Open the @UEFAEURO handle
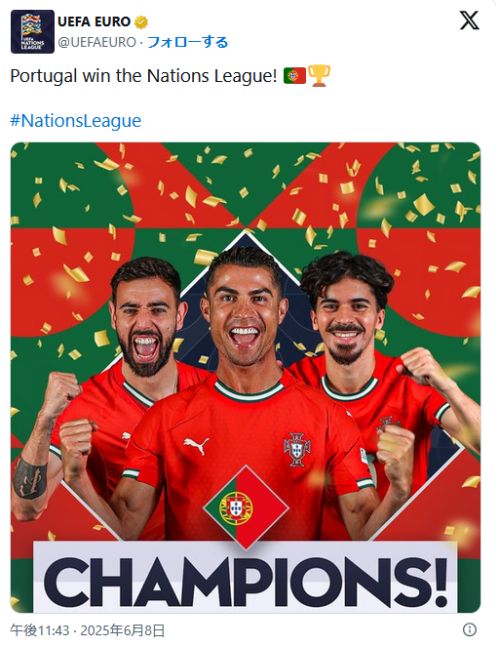500x645 pixels. [97, 42]
